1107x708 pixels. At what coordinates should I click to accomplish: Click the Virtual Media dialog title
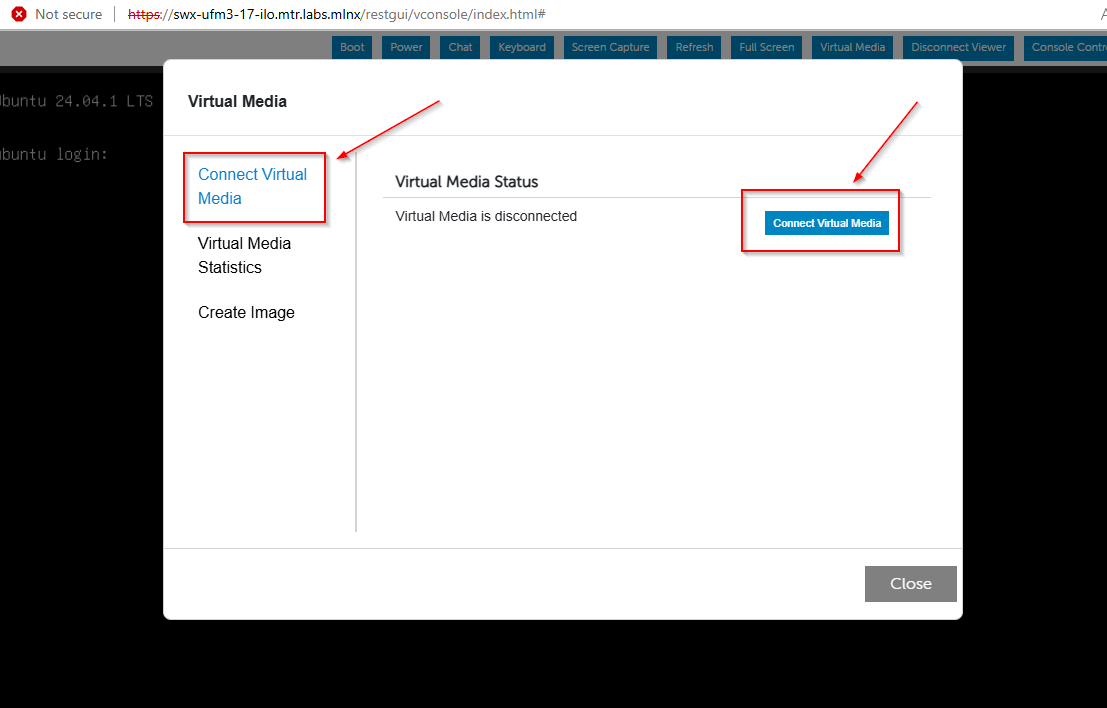point(237,101)
